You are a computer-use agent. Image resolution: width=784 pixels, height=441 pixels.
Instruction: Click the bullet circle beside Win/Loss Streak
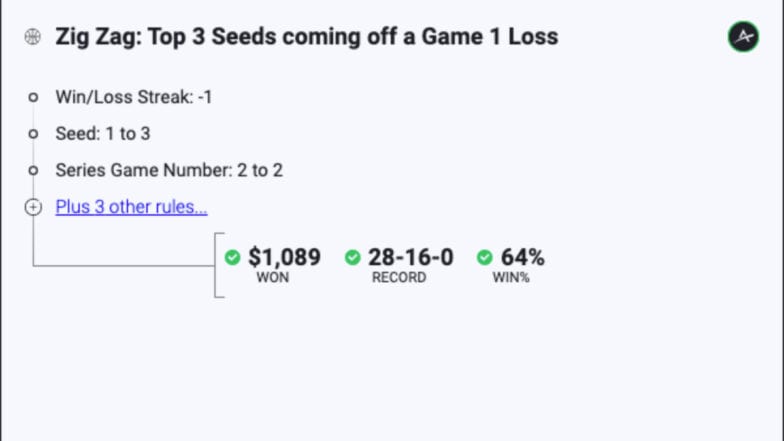[33, 97]
